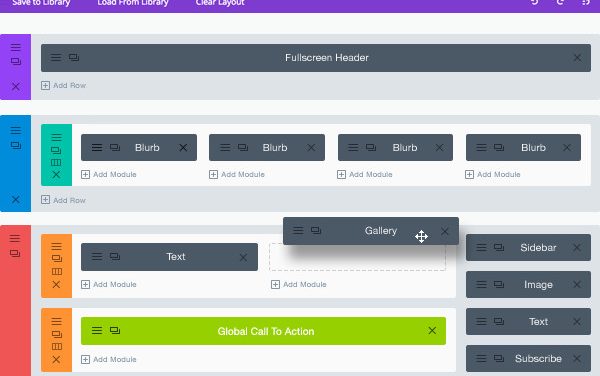The image size is (600, 376).
Task: Delete the Text module above Subscribe
Action: pos(577,322)
